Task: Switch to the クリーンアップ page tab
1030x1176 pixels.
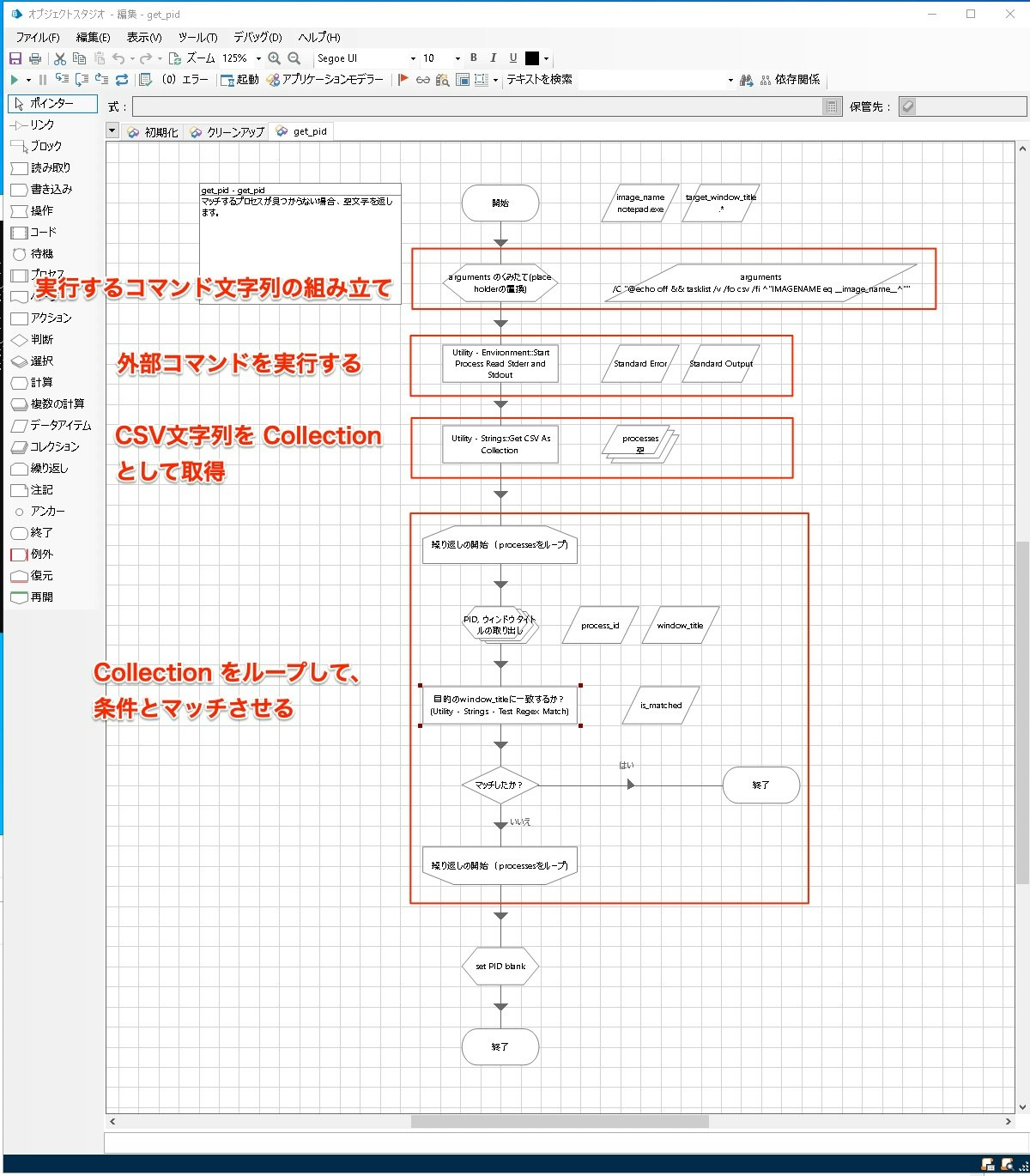Action: click(x=227, y=131)
